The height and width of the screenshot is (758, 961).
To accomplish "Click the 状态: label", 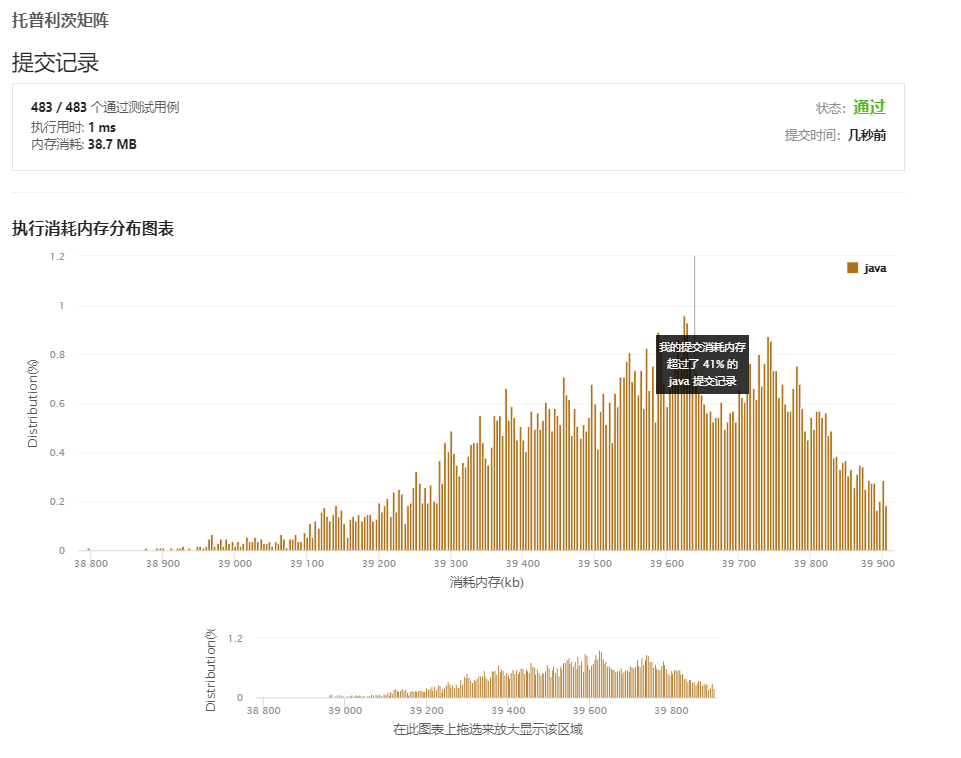I will pyautogui.click(x=830, y=108).
